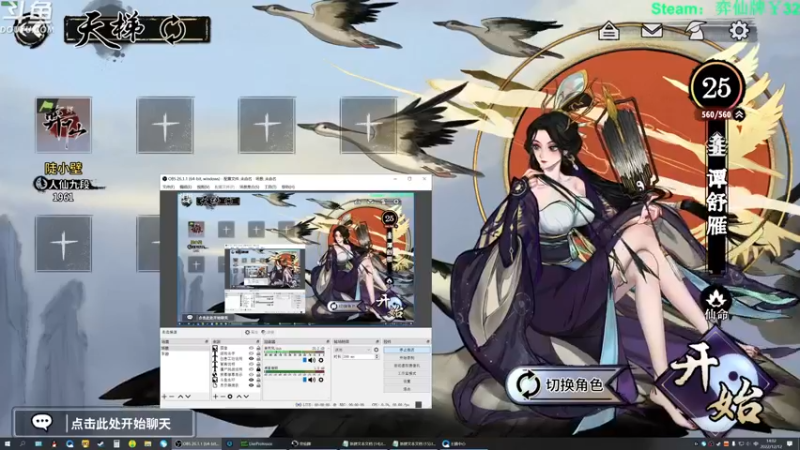This screenshot has height=450, width=800.
Task: Open Windows Start button on taskbar
Action: pos(7,444)
